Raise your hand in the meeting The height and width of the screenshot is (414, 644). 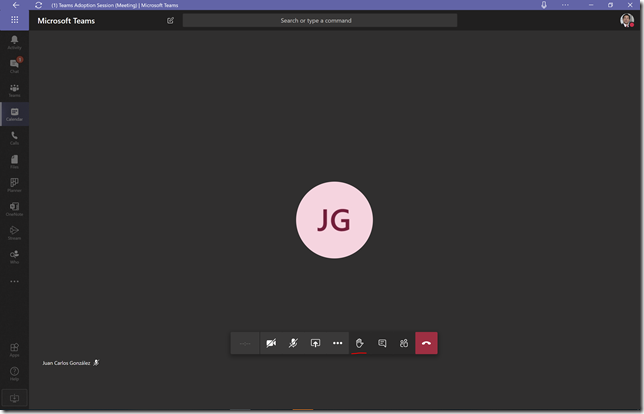[359, 343]
